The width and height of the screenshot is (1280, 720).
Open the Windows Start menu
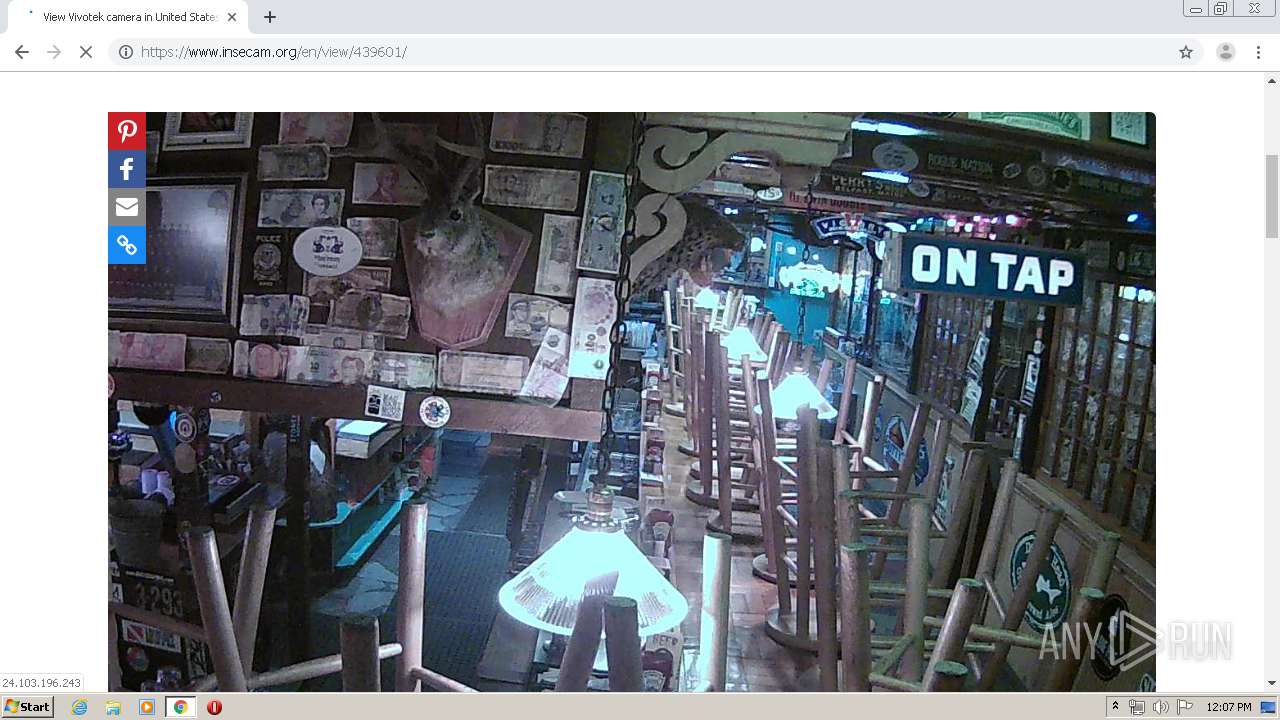[28, 707]
